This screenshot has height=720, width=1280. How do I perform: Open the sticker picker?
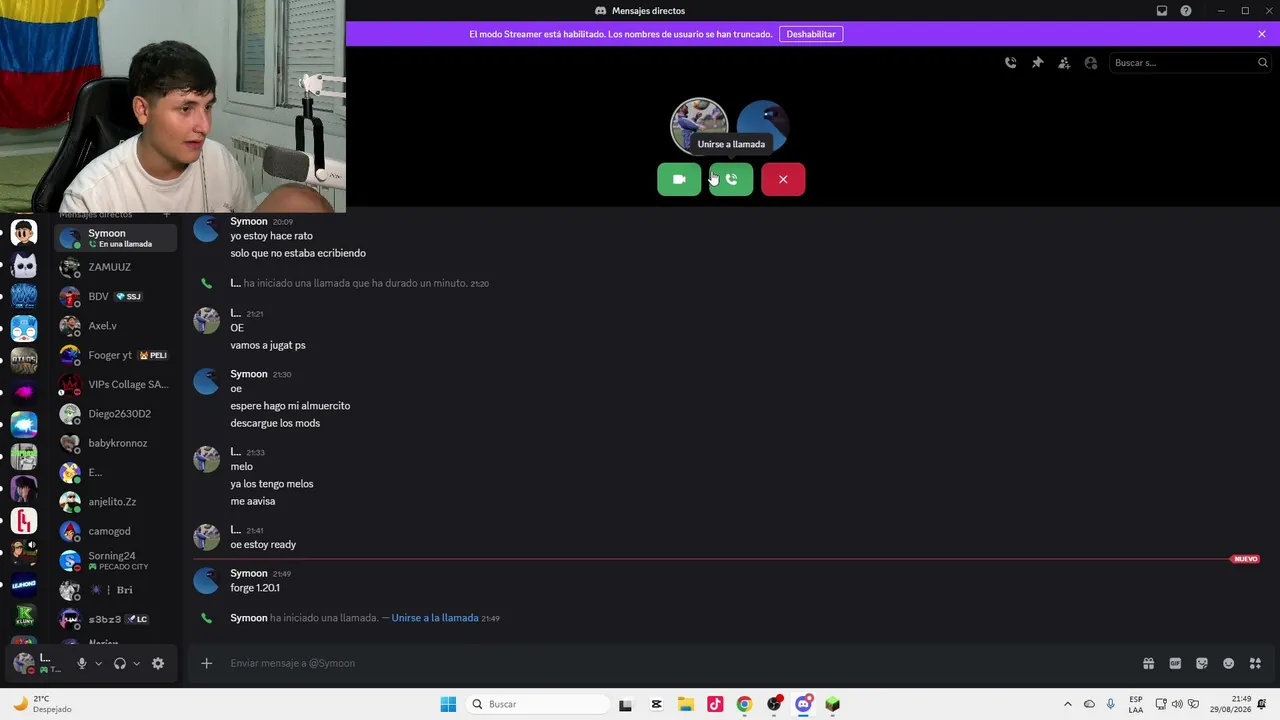tap(1202, 663)
